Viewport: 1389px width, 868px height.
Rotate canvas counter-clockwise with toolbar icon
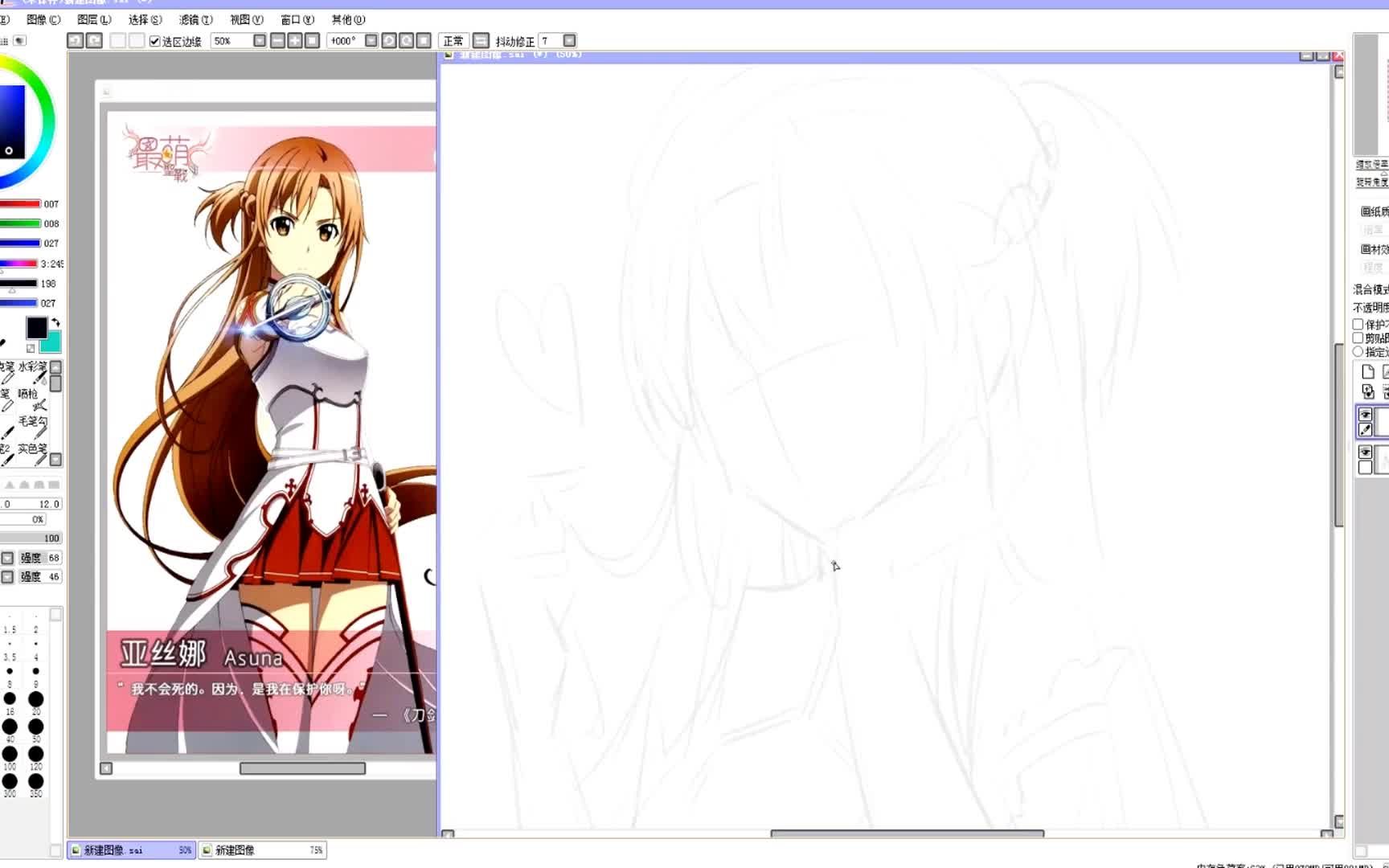tap(389, 40)
